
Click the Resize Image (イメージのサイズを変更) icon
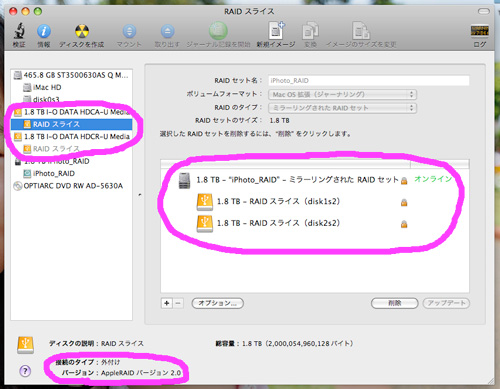pyautogui.click(x=361, y=31)
